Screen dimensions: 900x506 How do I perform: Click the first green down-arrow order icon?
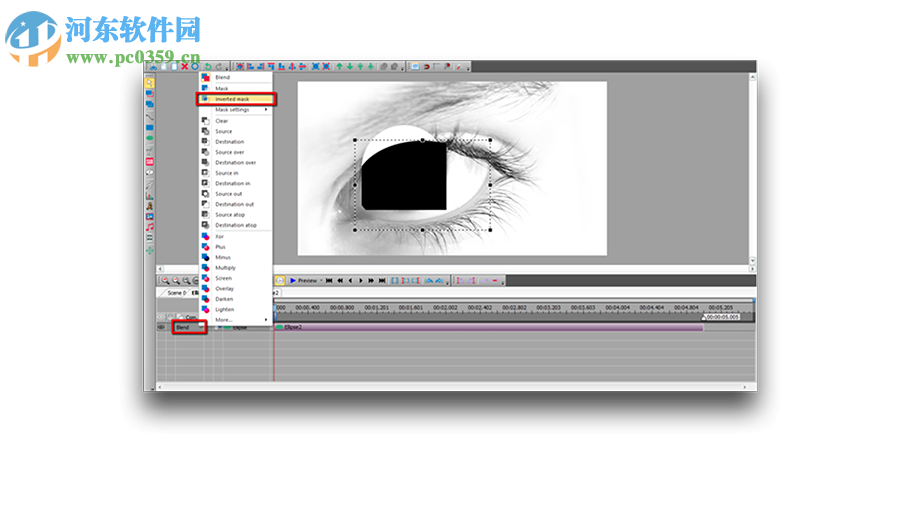(350, 67)
